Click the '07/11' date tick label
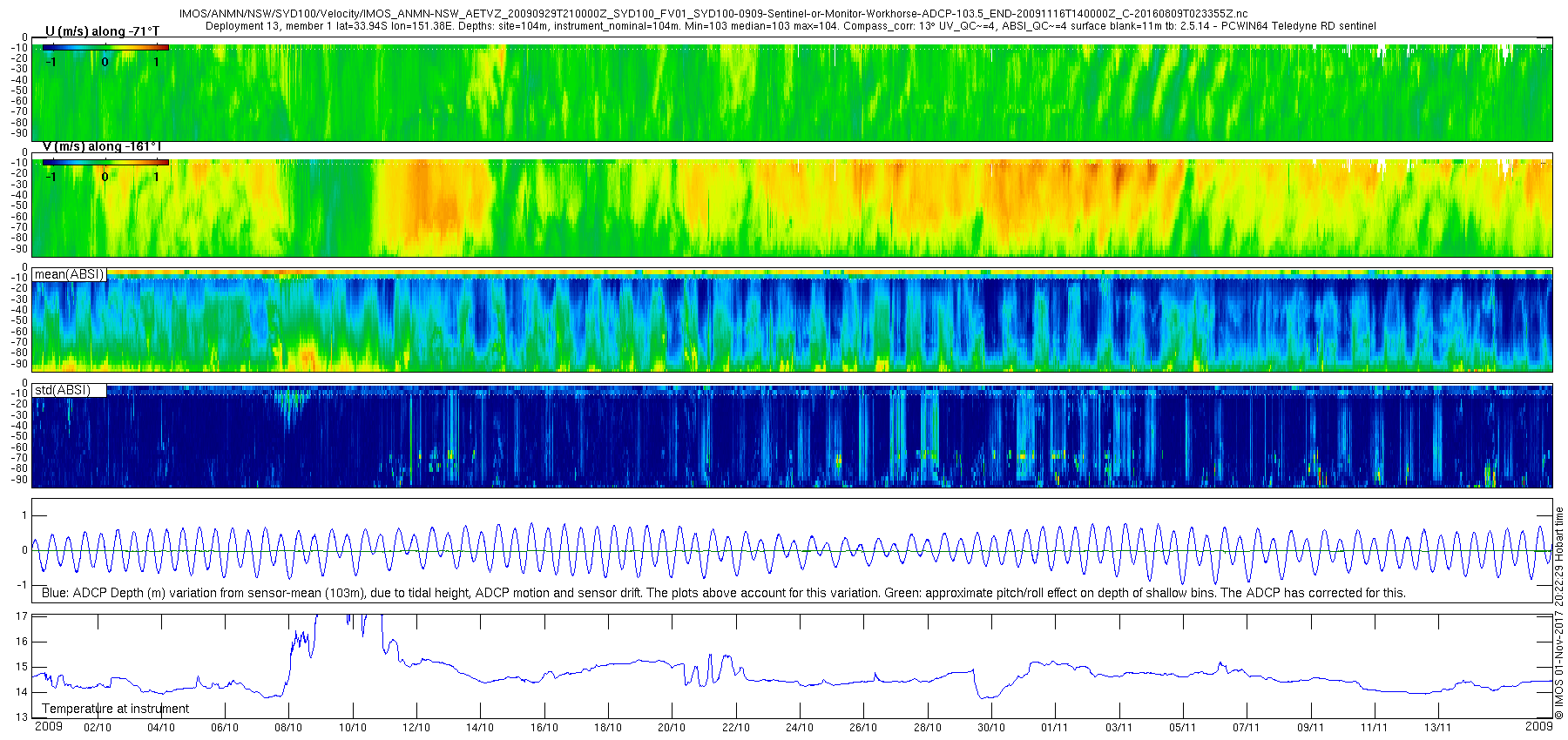 point(1247,728)
